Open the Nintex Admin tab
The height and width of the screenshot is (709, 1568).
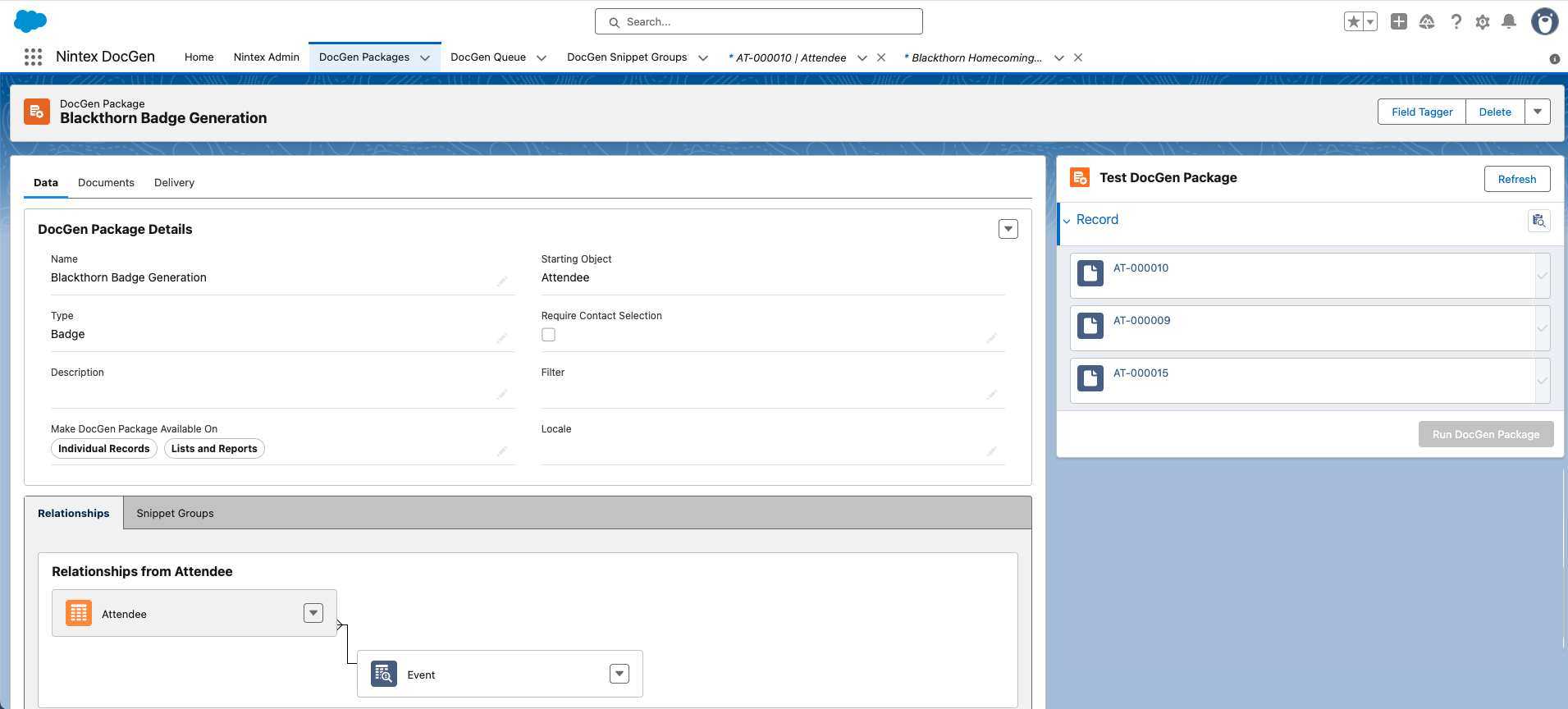(x=267, y=57)
